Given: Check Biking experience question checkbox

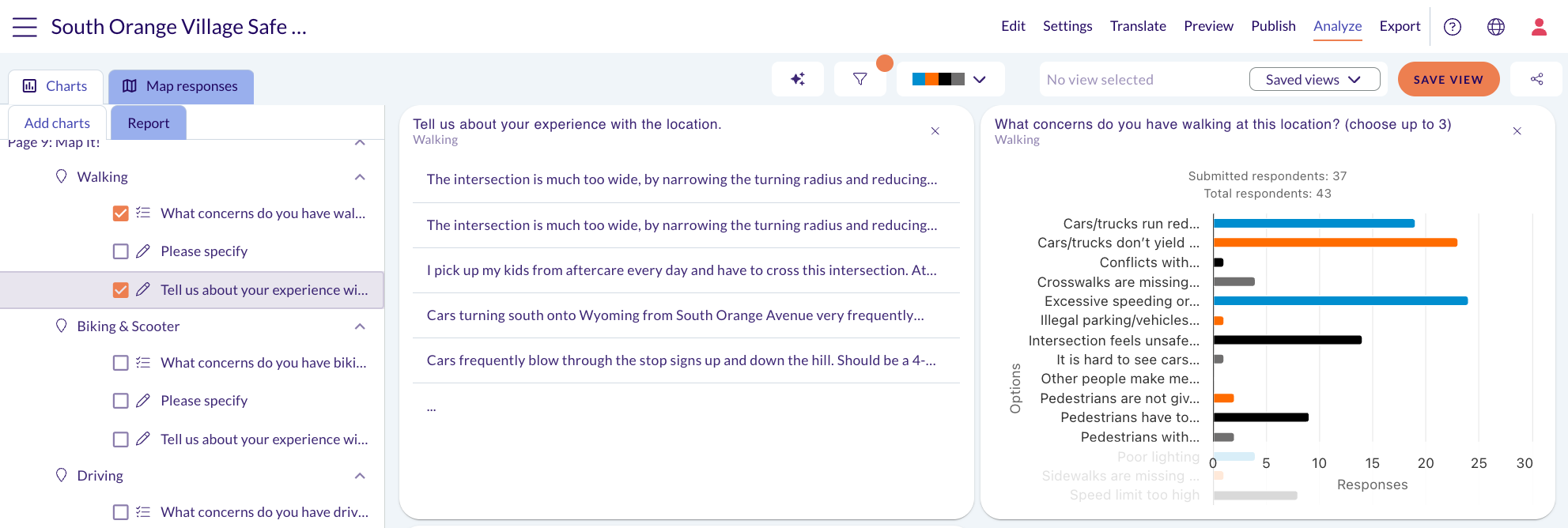Looking at the screenshot, I should (x=121, y=439).
